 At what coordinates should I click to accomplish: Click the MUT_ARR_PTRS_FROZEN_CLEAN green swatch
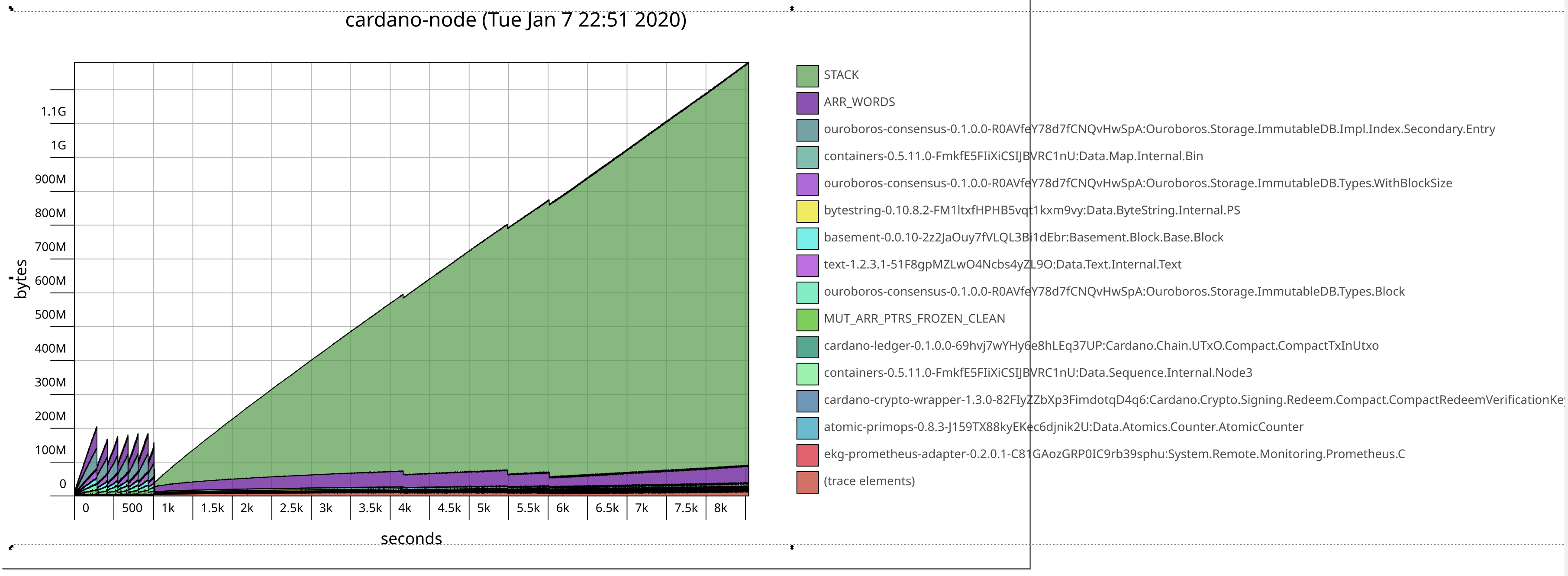point(807,319)
